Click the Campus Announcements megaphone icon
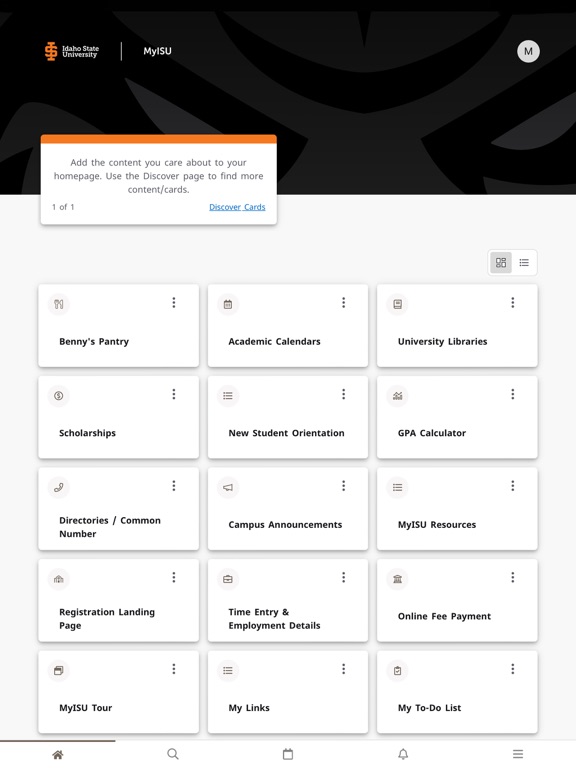 pos(228,487)
